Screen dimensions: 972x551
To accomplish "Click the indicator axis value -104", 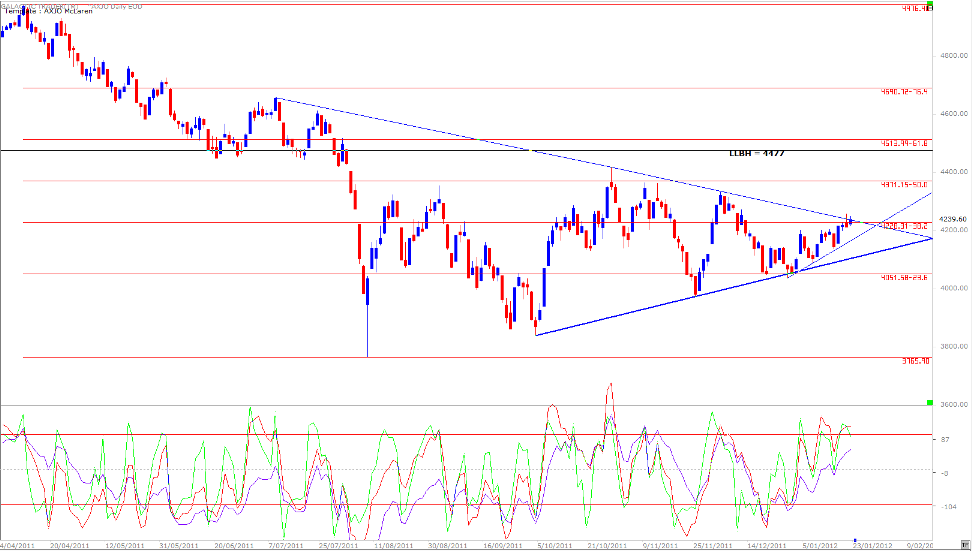I will pyautogui.click(x=948, y=507).
